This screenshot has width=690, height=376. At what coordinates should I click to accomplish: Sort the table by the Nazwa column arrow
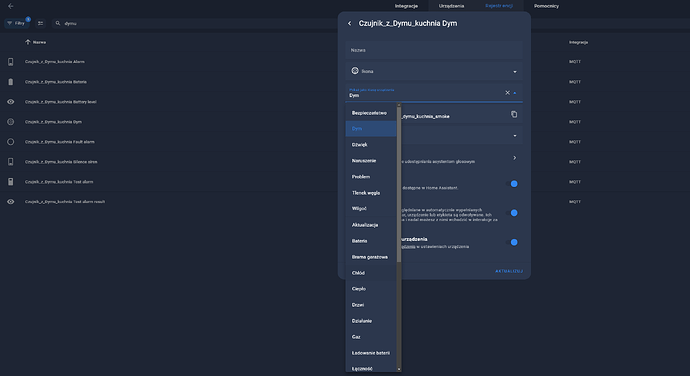[28, 42]
